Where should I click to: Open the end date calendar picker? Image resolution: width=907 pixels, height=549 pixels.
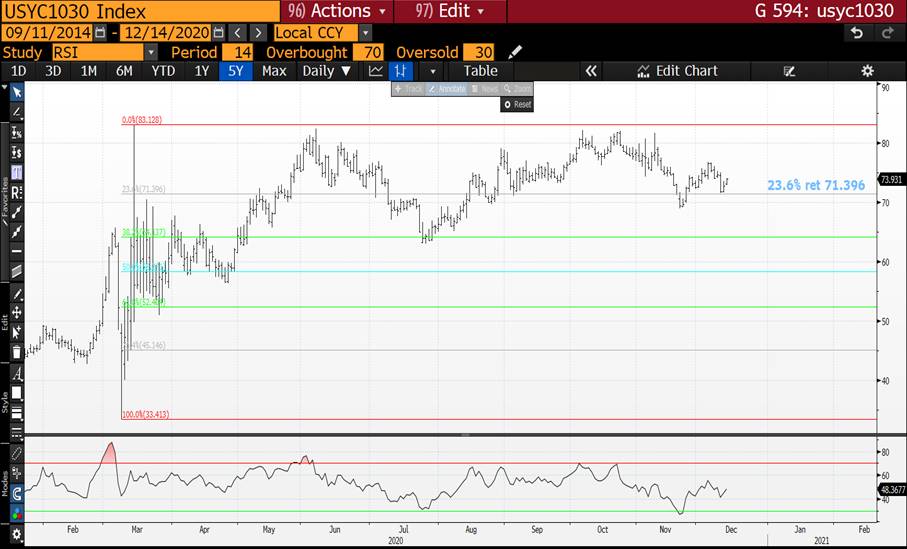(218, 33)
